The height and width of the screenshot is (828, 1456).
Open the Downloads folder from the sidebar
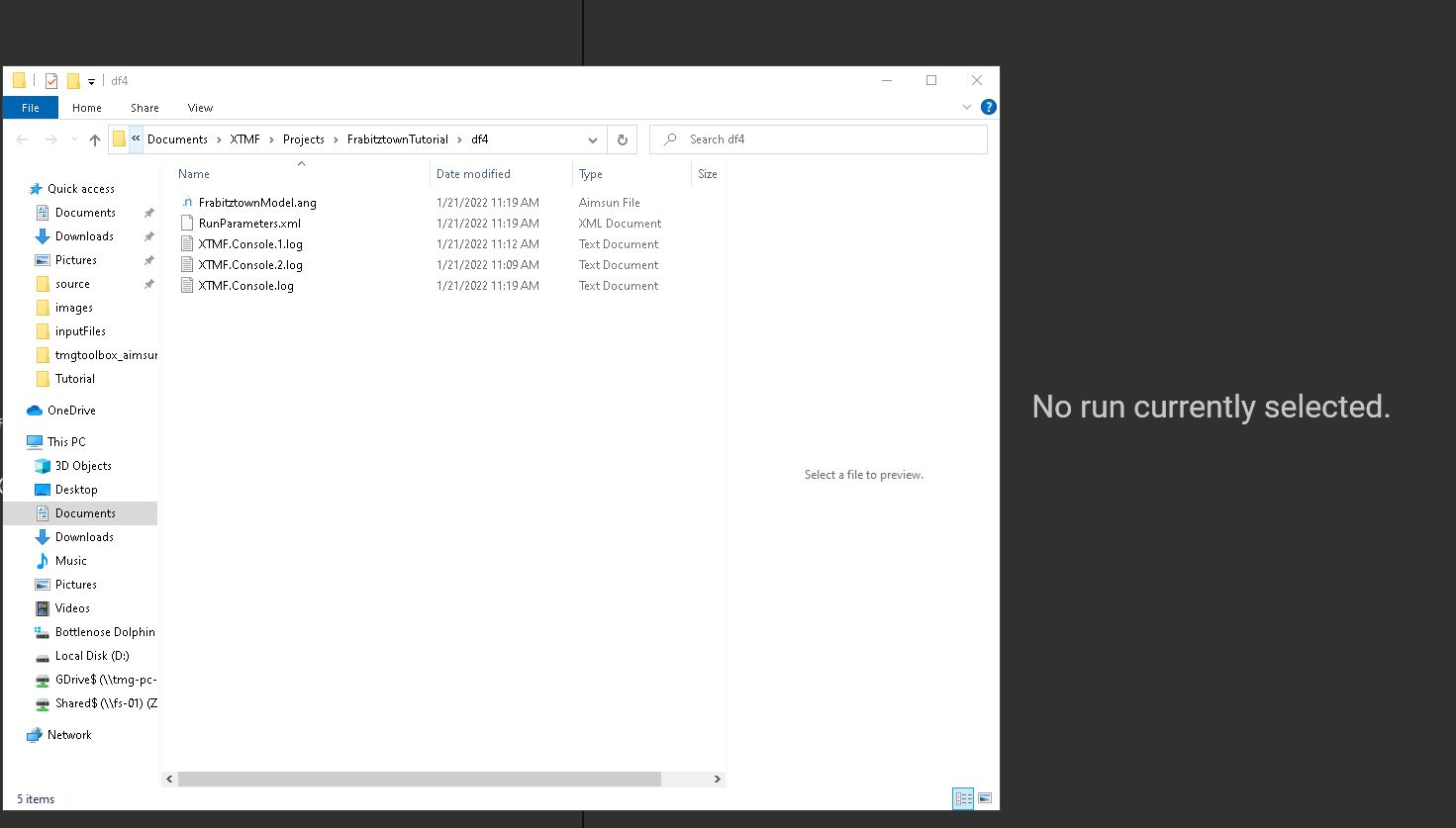[x=84, y=235]
